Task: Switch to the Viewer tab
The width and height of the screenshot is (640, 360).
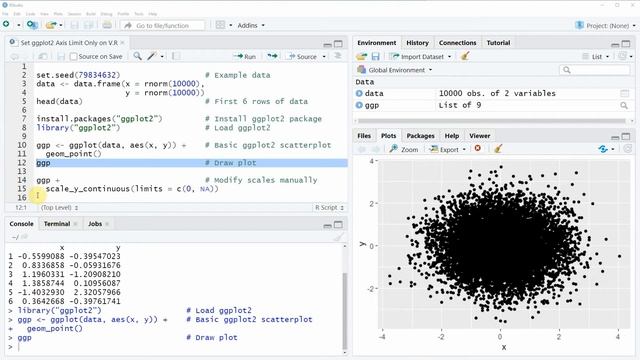Action: pos(480,136)
